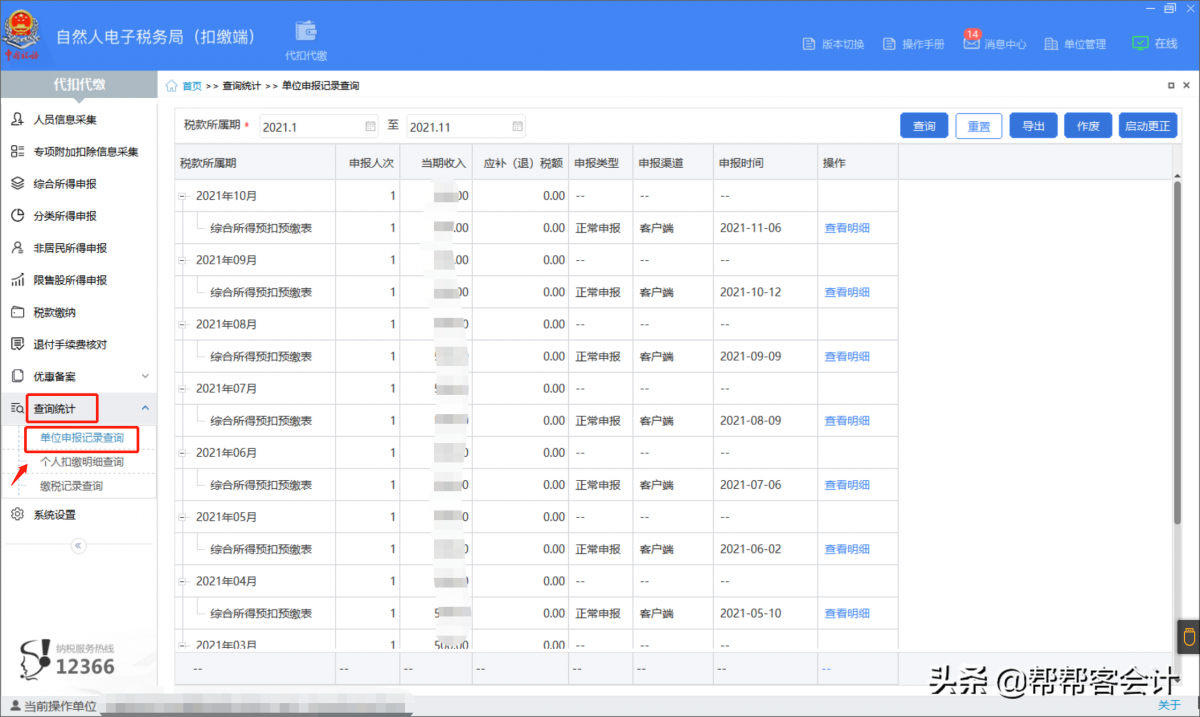The width and height of the screenshot is (1200, 717).
Task: Open 单位管理 in the top bar
Action: (x=1051, y=44)
